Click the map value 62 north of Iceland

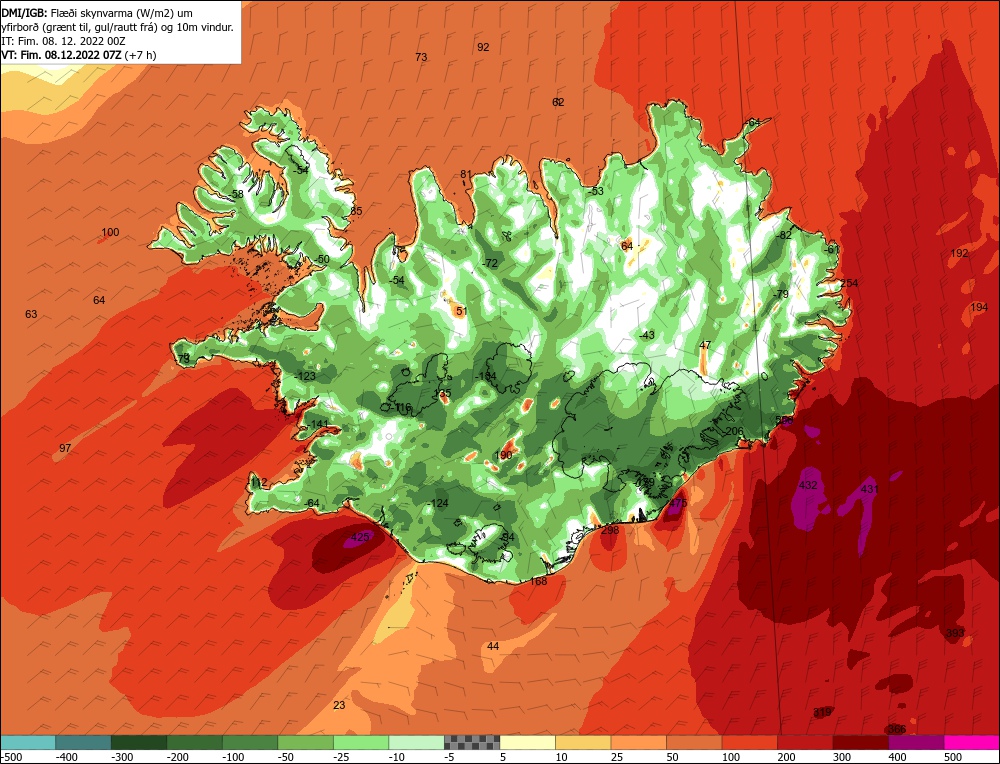tap(558, 102)
